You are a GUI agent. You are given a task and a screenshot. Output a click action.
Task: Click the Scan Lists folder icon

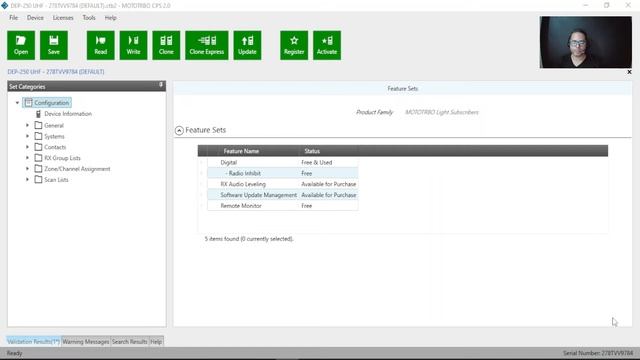(x=38, y=180)
